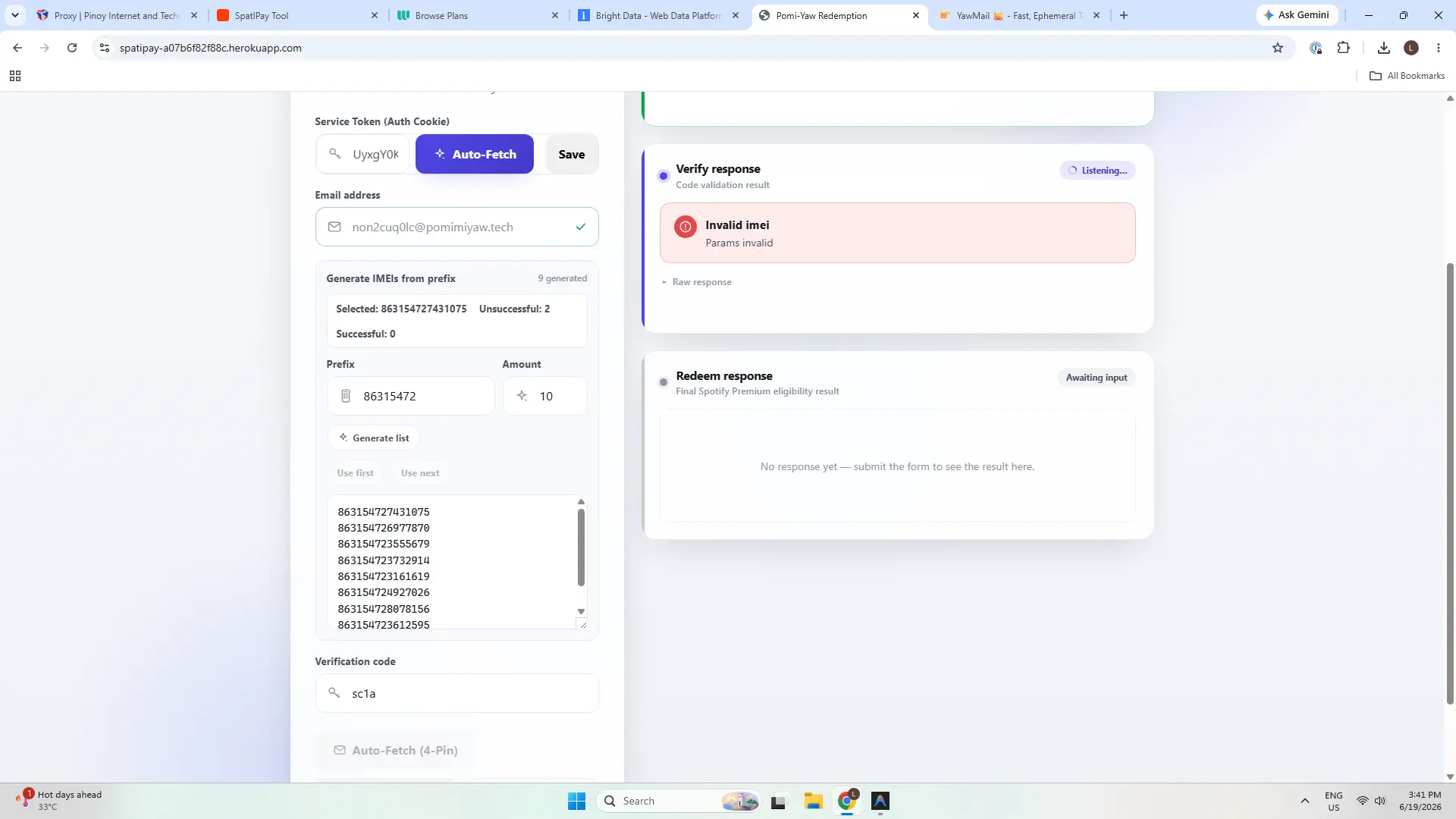Open the apps grid in bookmarks bar
The height and width of the screenshot is (819, 1456).
(15, 76)
